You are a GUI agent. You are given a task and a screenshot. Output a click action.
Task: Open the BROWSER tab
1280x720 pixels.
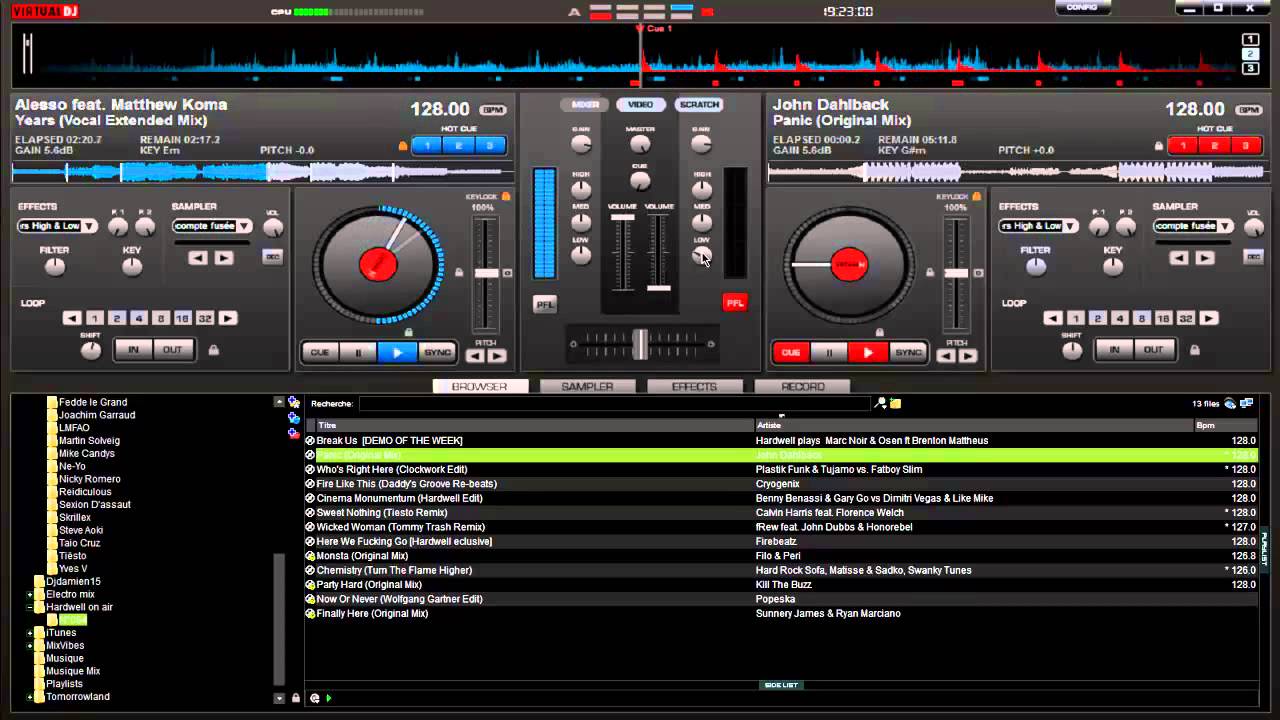coord(480,386)
